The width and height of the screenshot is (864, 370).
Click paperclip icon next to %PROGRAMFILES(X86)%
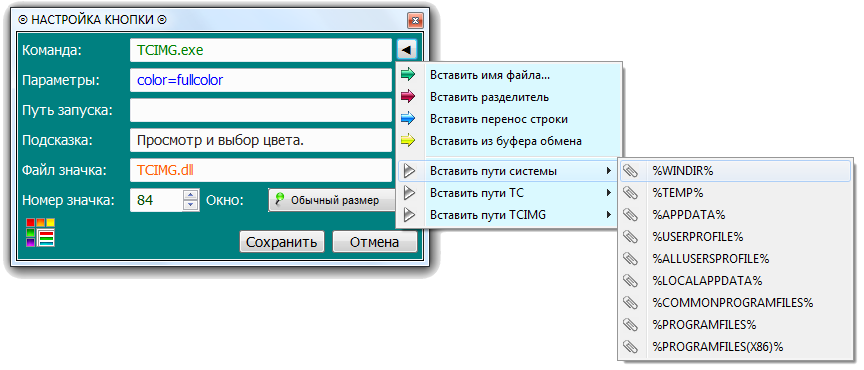(630, 347)
